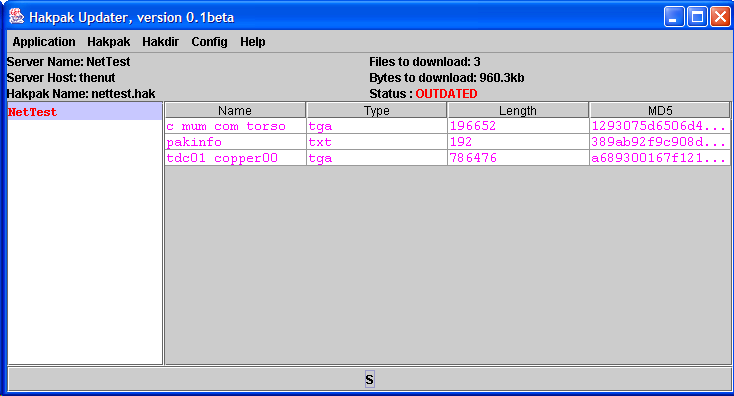The height and width of the screenshot is (396, 734).
Task: Maximize the Hakpak Updater window
Action: [x=697, y=17]
